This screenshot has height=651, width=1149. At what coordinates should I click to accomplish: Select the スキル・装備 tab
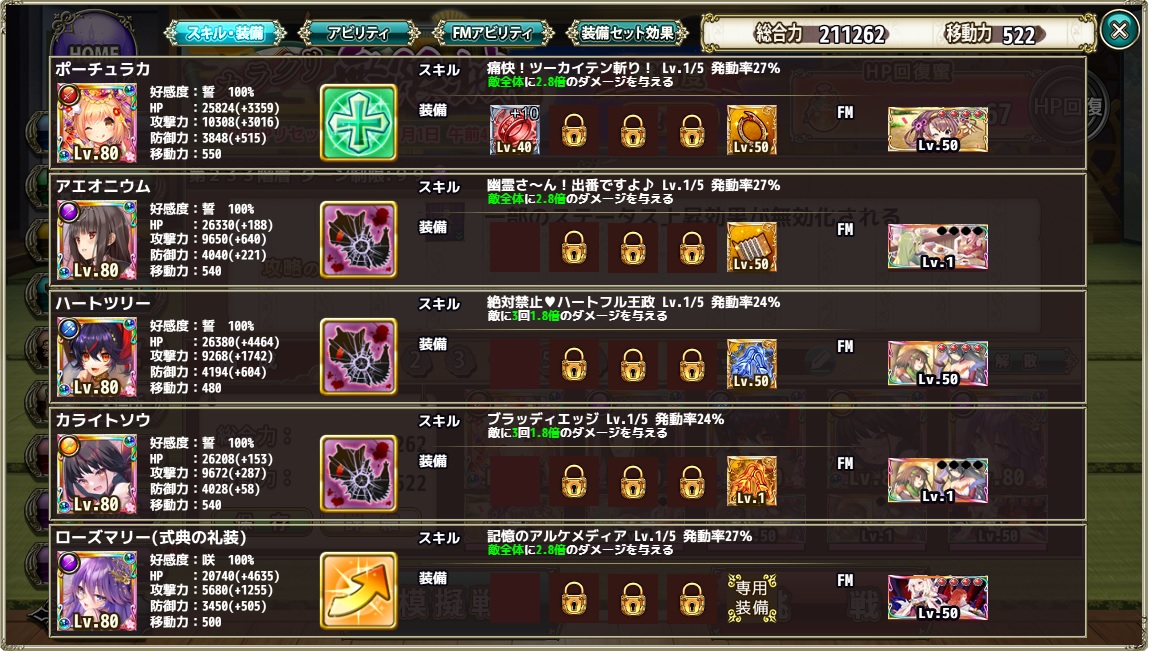tap(225, 33)
